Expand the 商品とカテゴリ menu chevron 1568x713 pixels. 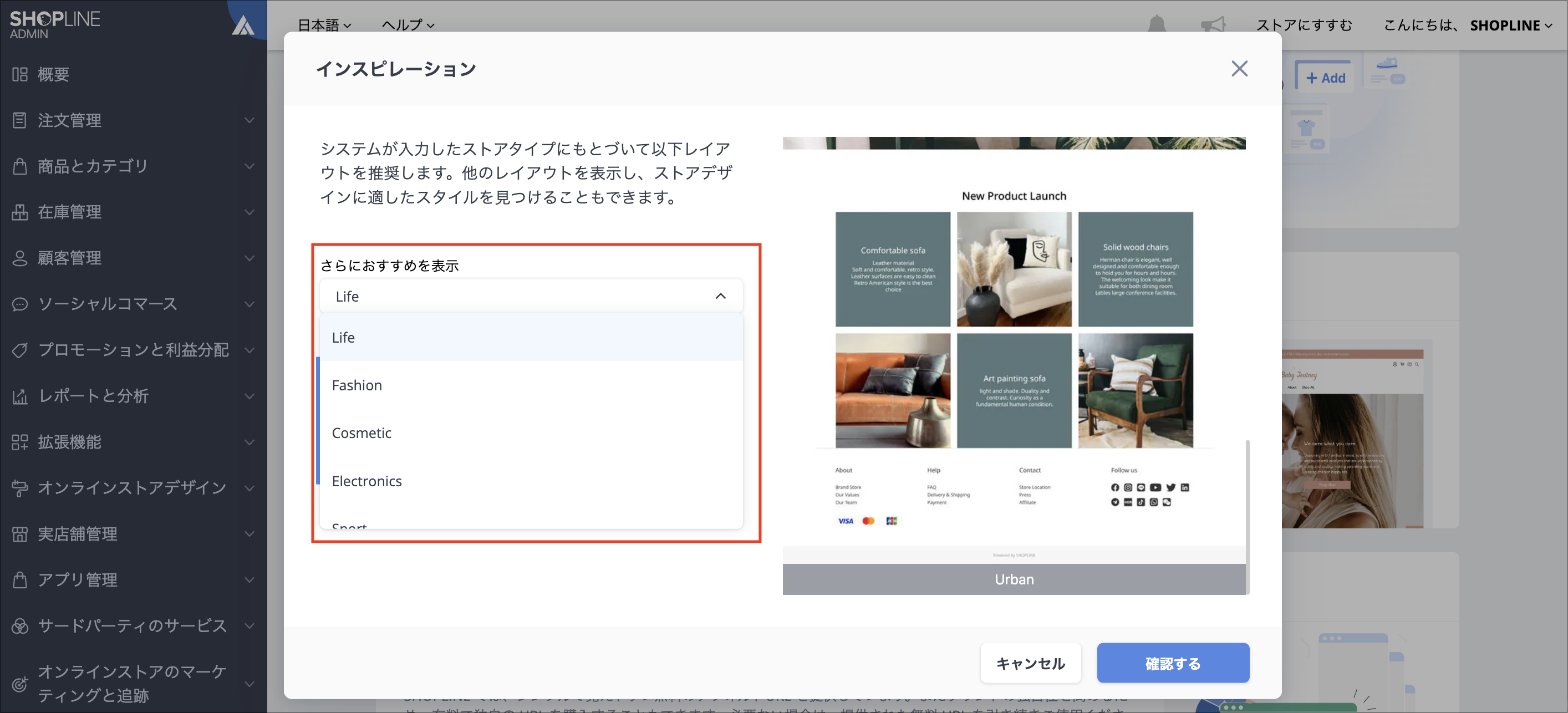coord(250,166)
